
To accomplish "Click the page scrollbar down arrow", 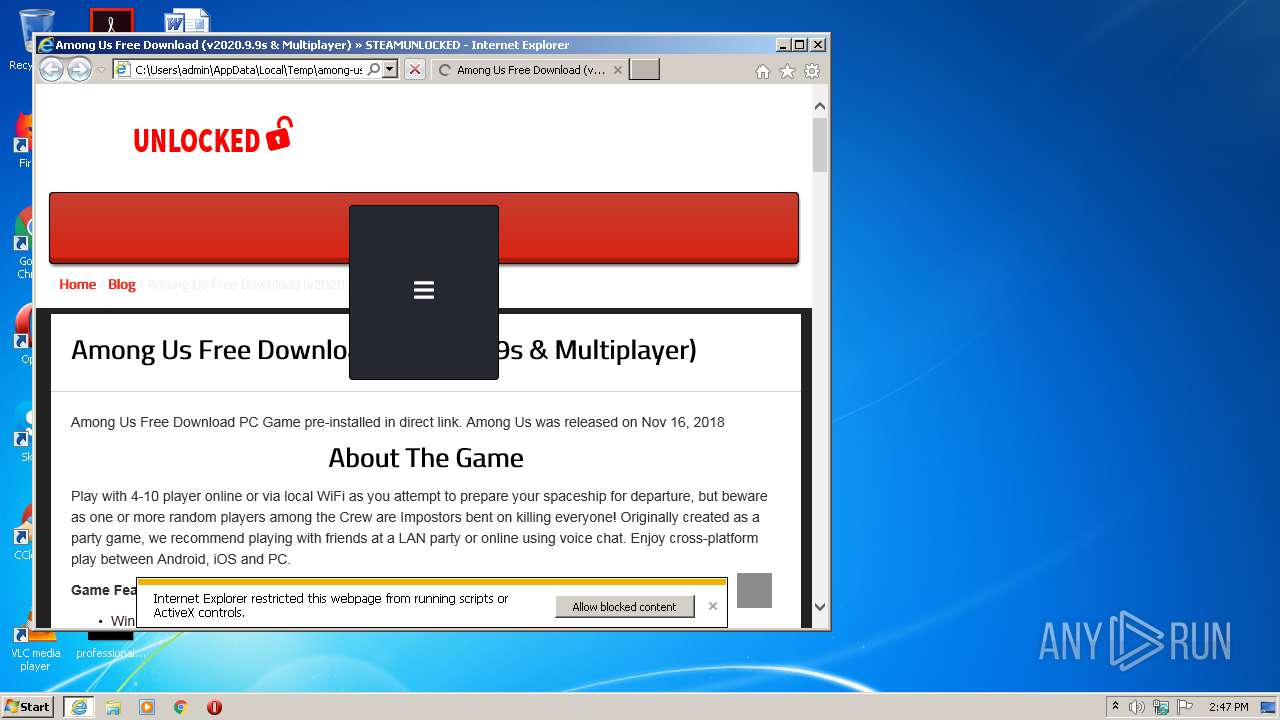I will click(820, 606).
